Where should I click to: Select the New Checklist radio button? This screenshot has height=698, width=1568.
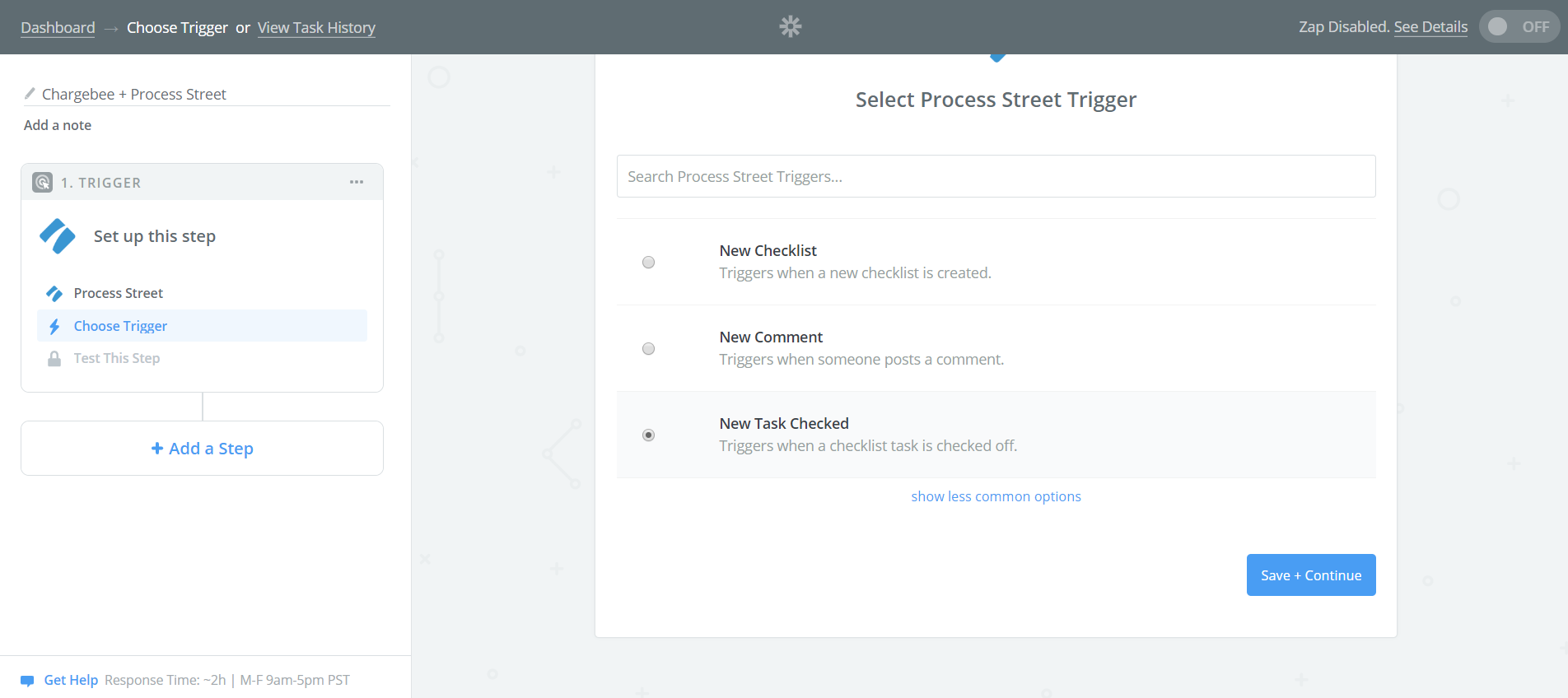pyautogui.click(x=649, y=263)
